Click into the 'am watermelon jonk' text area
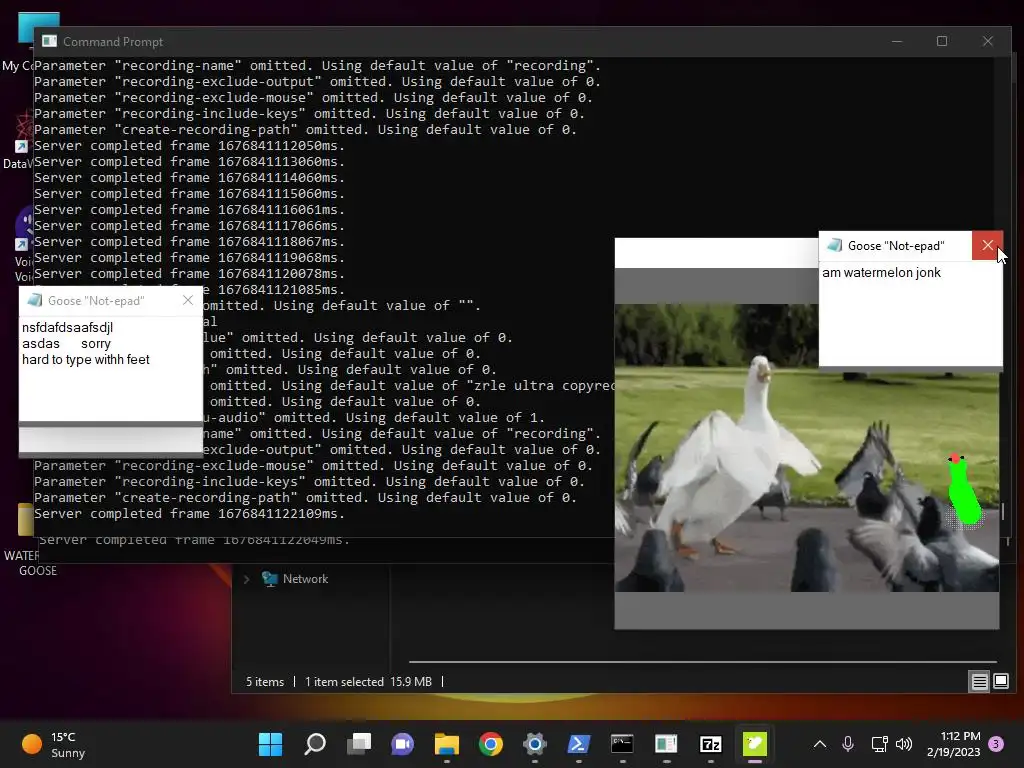This screenshot has width=1024, height=768. pyautogui.click(x=910, y=313)
